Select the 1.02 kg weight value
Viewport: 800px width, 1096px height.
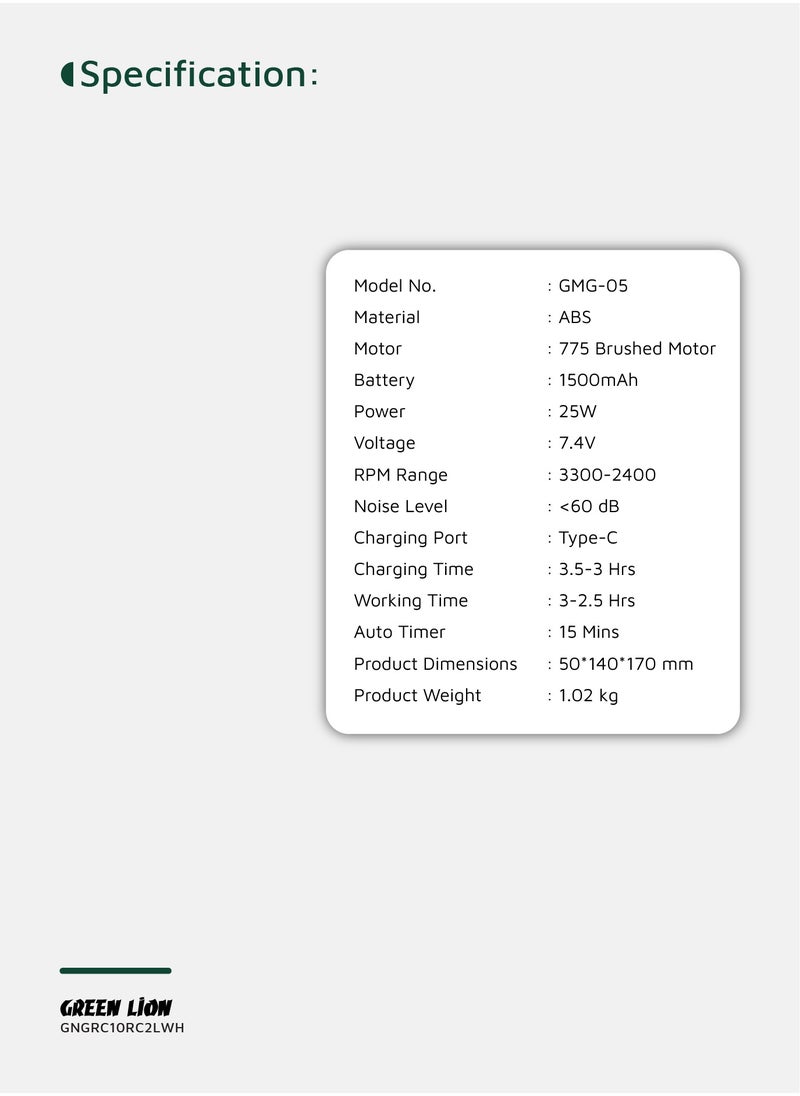coord(588,695)
